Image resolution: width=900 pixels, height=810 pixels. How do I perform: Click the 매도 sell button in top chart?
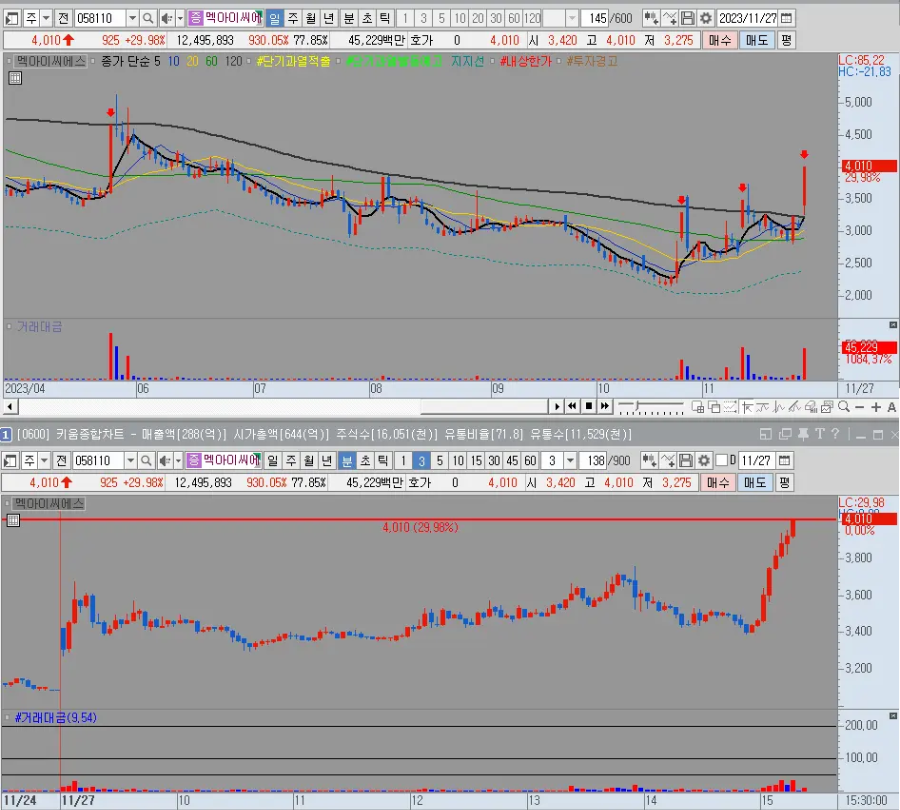tap(757, 40)
